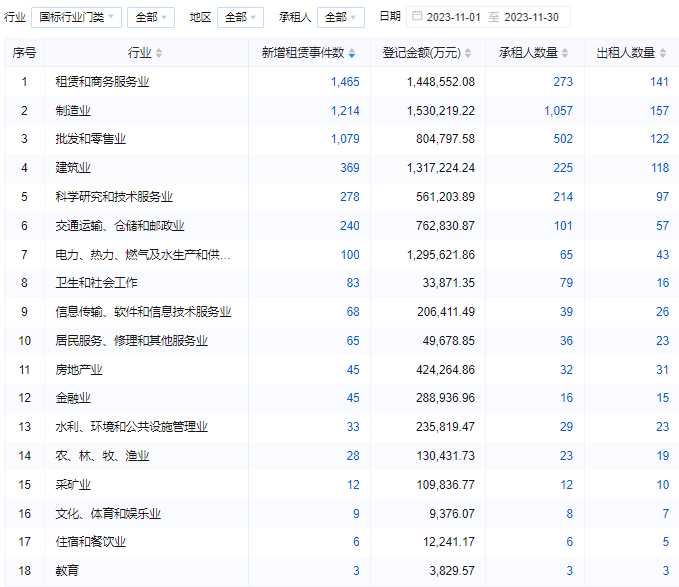Open event count 369 for 建筑业
Screen dimensions: 679x587
[350, 168]
